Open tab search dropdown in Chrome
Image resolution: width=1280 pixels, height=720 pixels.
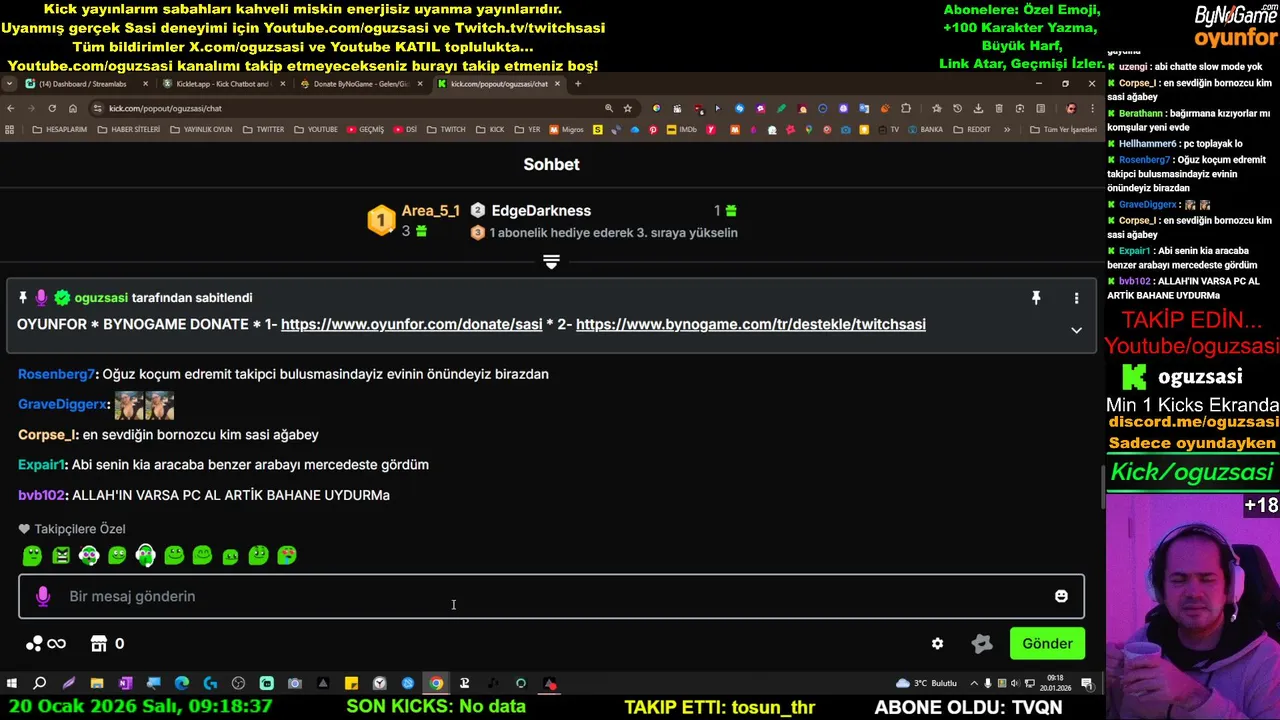coord(10,84)
